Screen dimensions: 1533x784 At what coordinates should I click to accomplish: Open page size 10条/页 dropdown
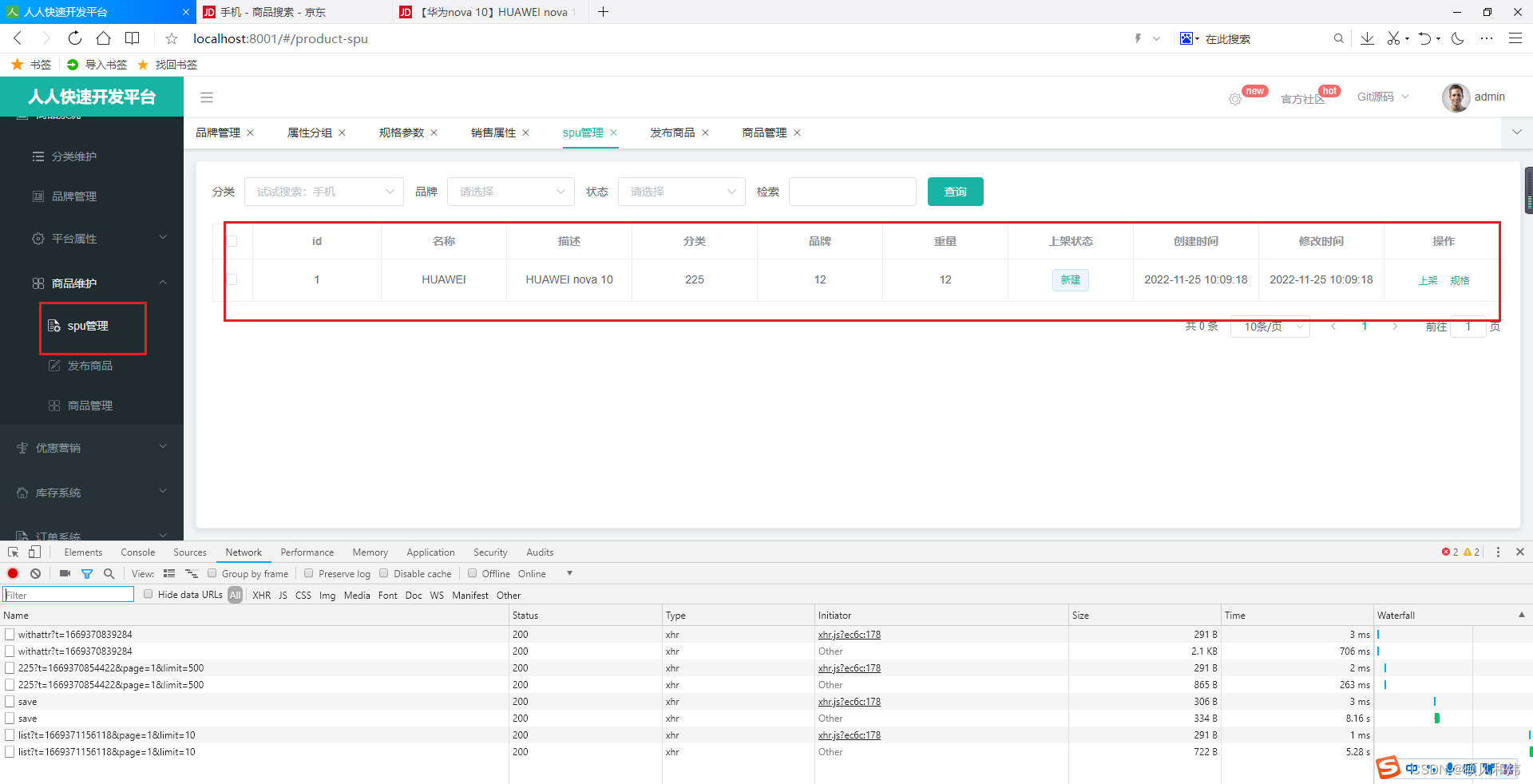[x=1270, y=327]
